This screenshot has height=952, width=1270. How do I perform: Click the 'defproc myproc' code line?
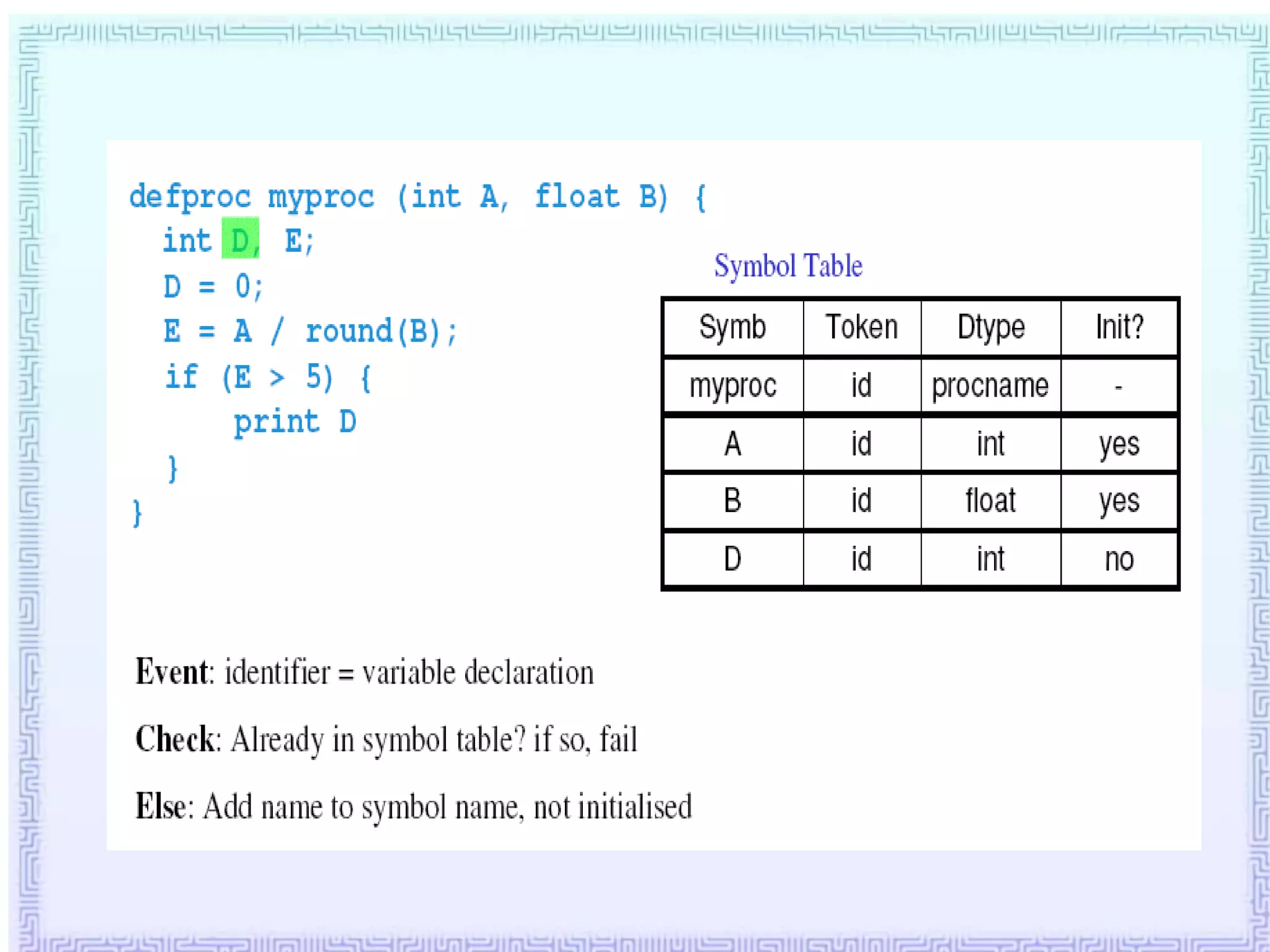click(x=417, y=197)
